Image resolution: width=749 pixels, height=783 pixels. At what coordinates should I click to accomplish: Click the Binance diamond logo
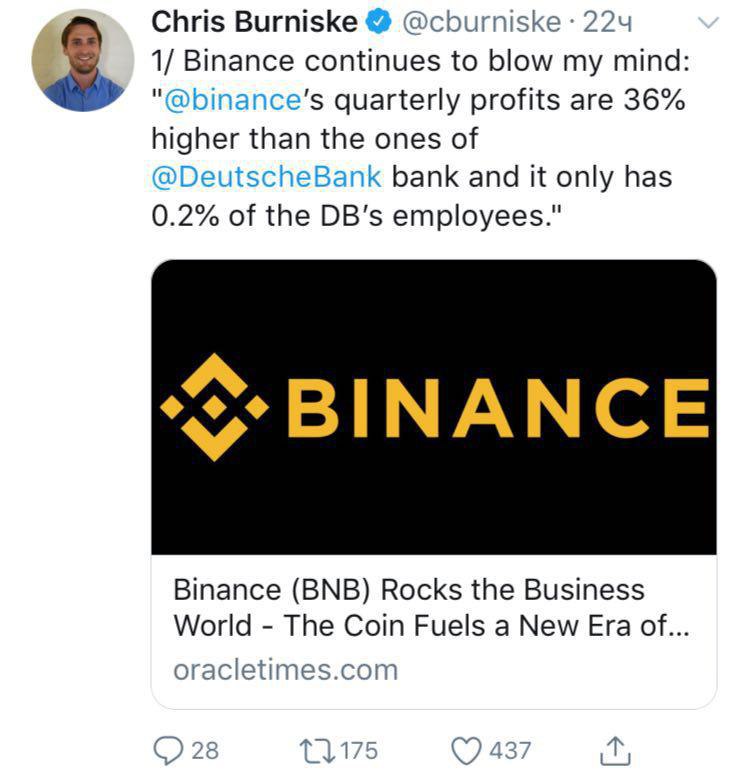click(215, 407)
